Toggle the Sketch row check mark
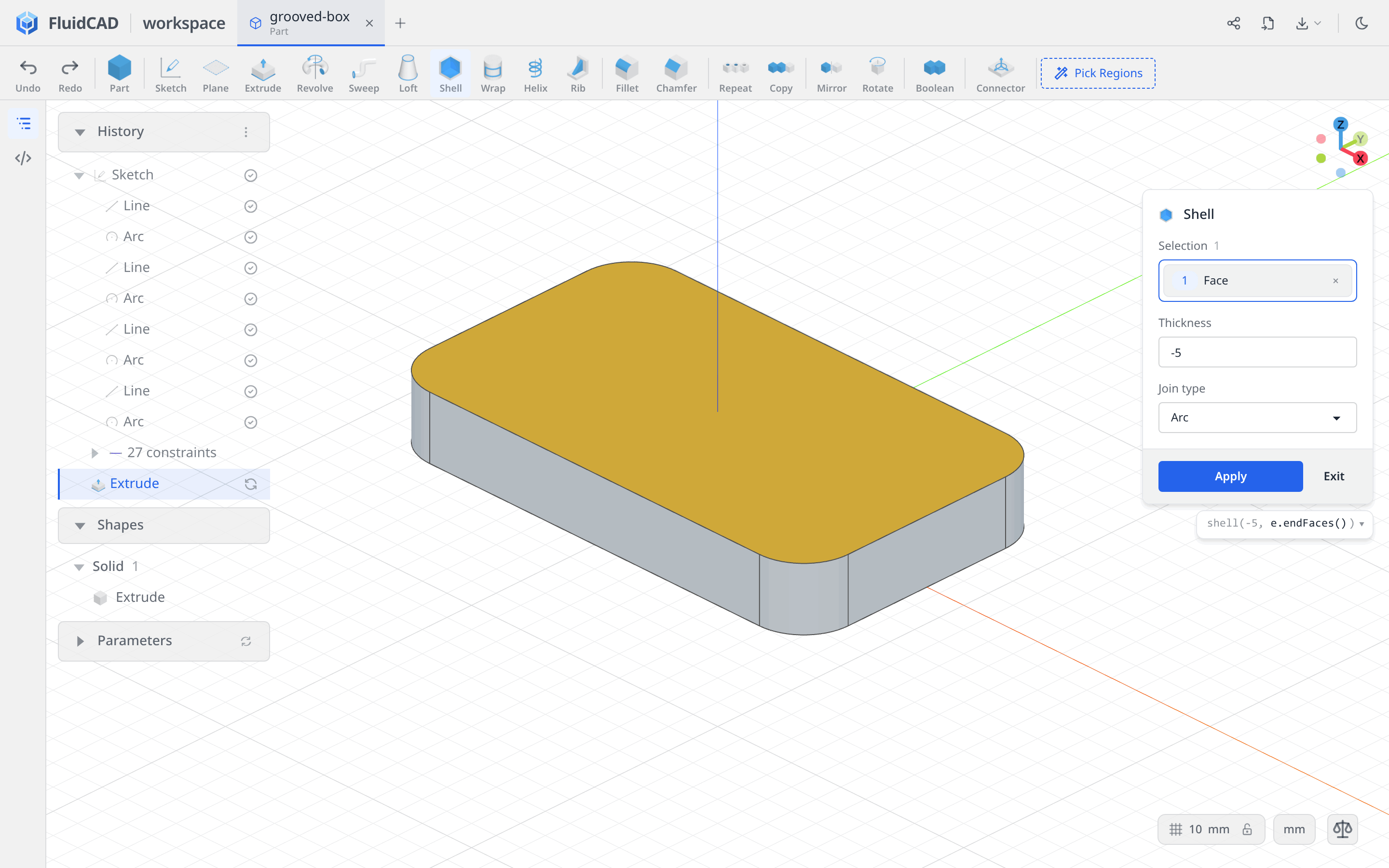The width and height of the screenshot is (1389, 868). (251, 175)
